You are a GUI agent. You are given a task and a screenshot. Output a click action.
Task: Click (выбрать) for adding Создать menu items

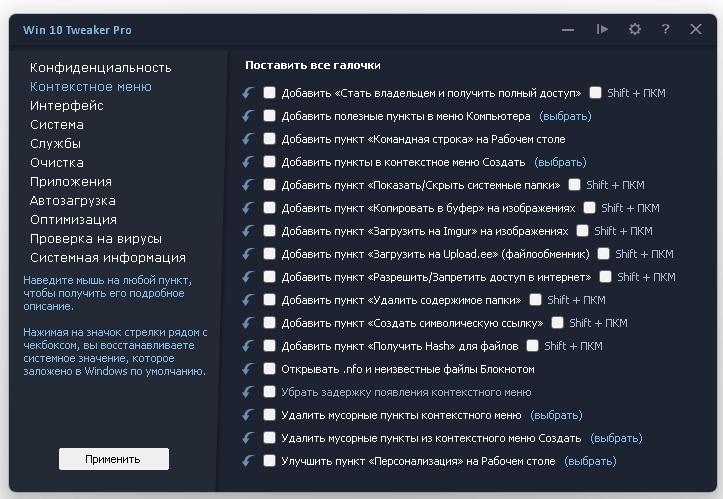[560, 162]
